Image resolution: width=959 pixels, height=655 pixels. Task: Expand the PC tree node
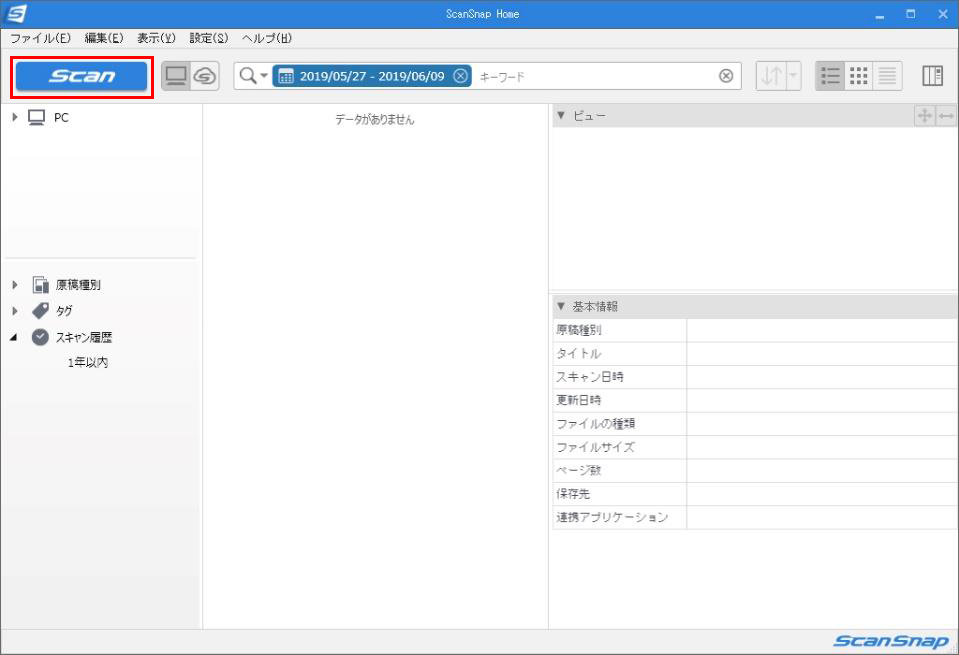coord(15,118)
